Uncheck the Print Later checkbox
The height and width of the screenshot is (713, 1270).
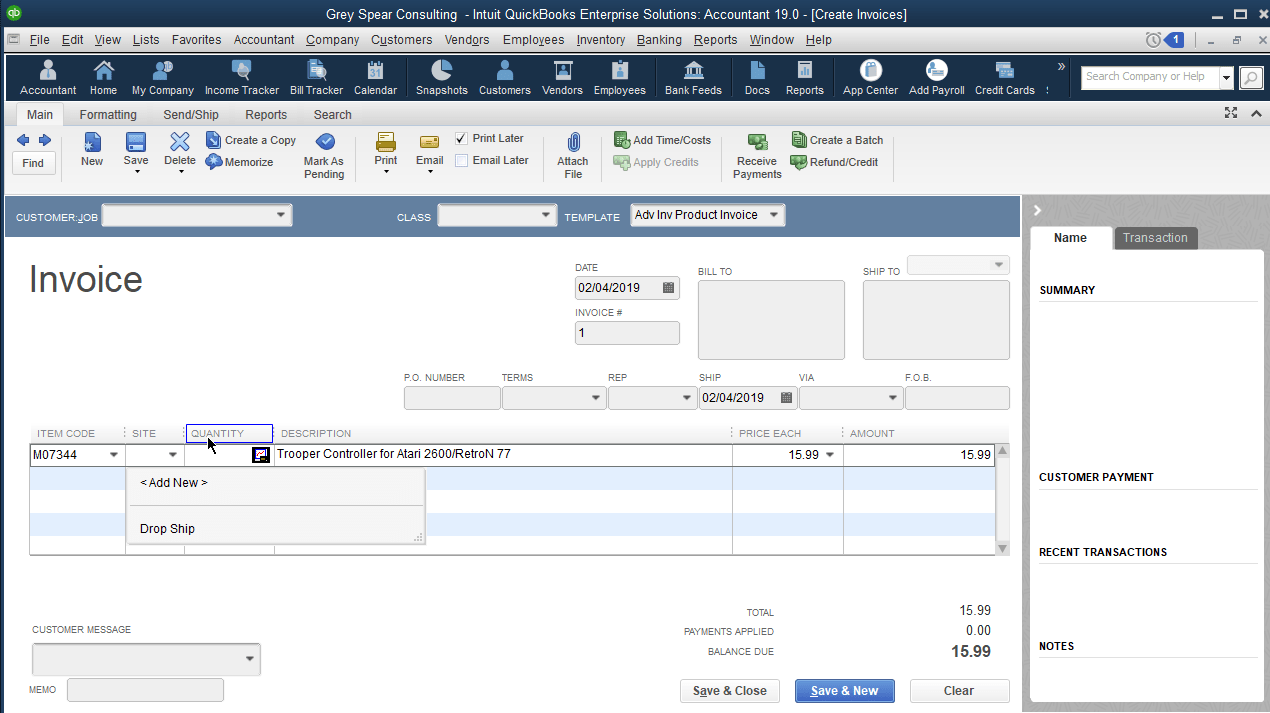461,138
